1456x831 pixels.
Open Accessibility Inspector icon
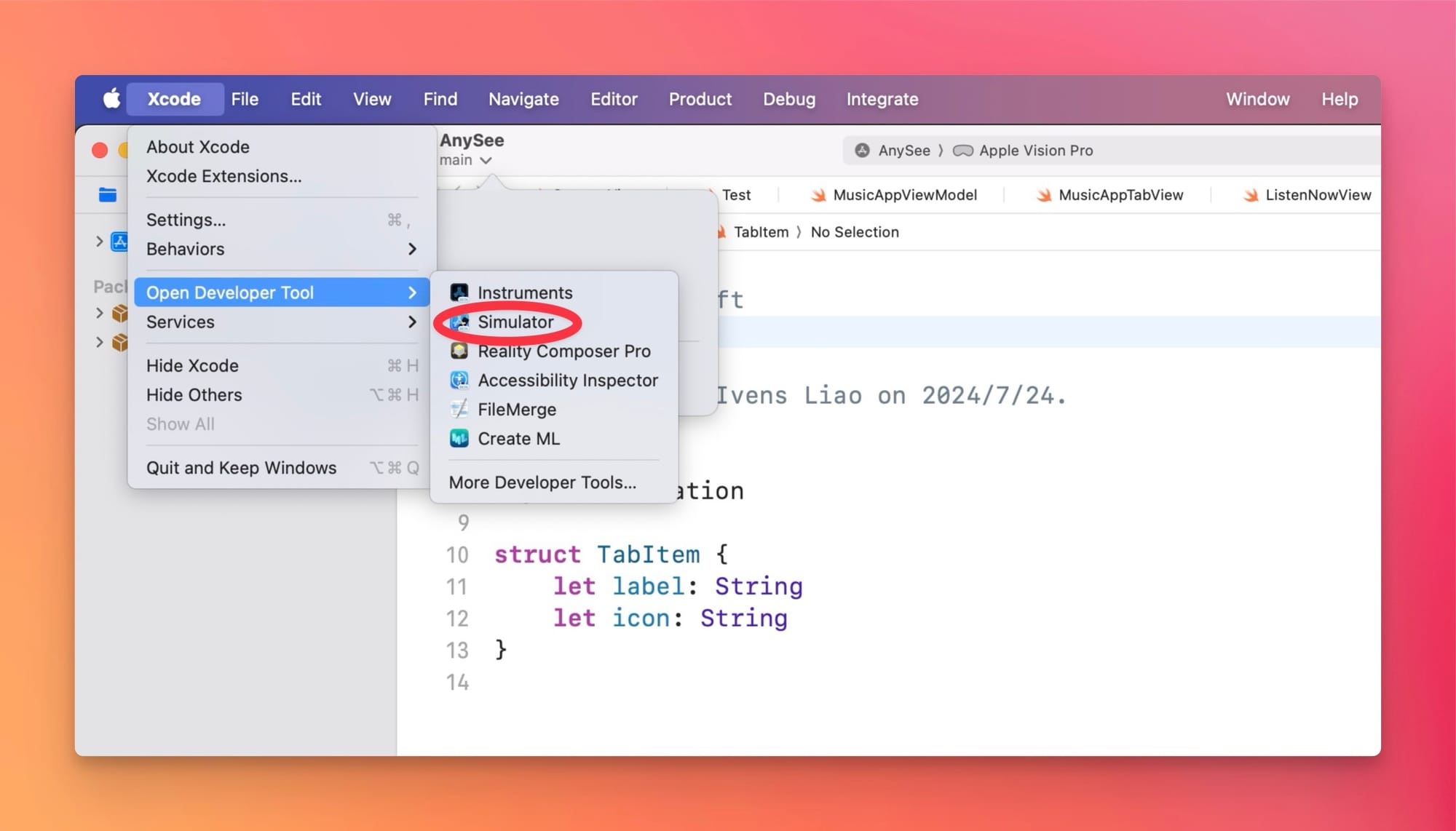[459, 381]
